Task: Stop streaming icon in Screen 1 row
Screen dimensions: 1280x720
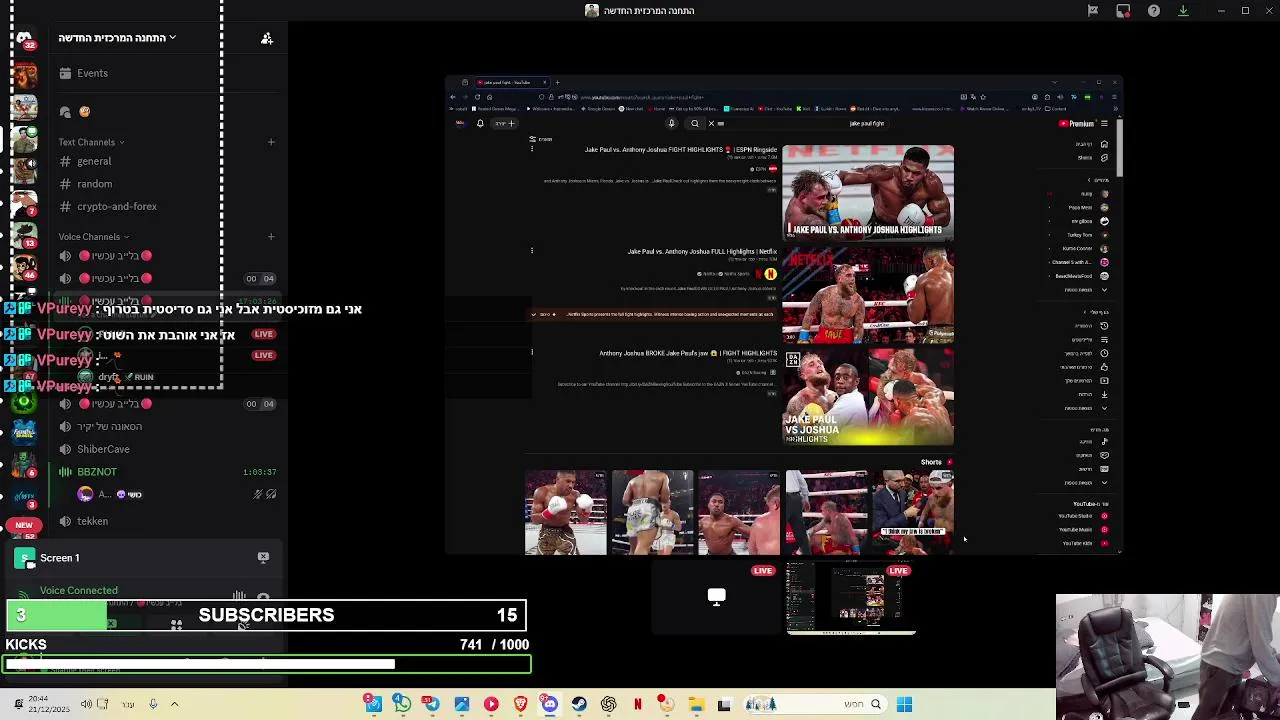Action: click(x=263, y=557)
